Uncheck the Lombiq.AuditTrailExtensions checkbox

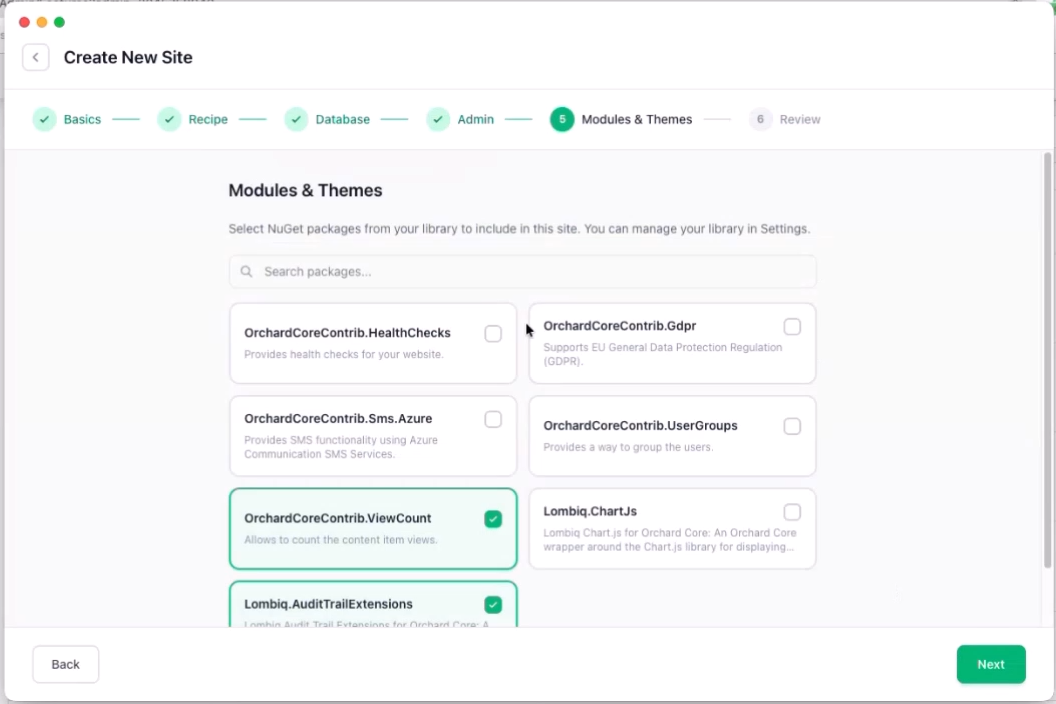tap(493, 605)
